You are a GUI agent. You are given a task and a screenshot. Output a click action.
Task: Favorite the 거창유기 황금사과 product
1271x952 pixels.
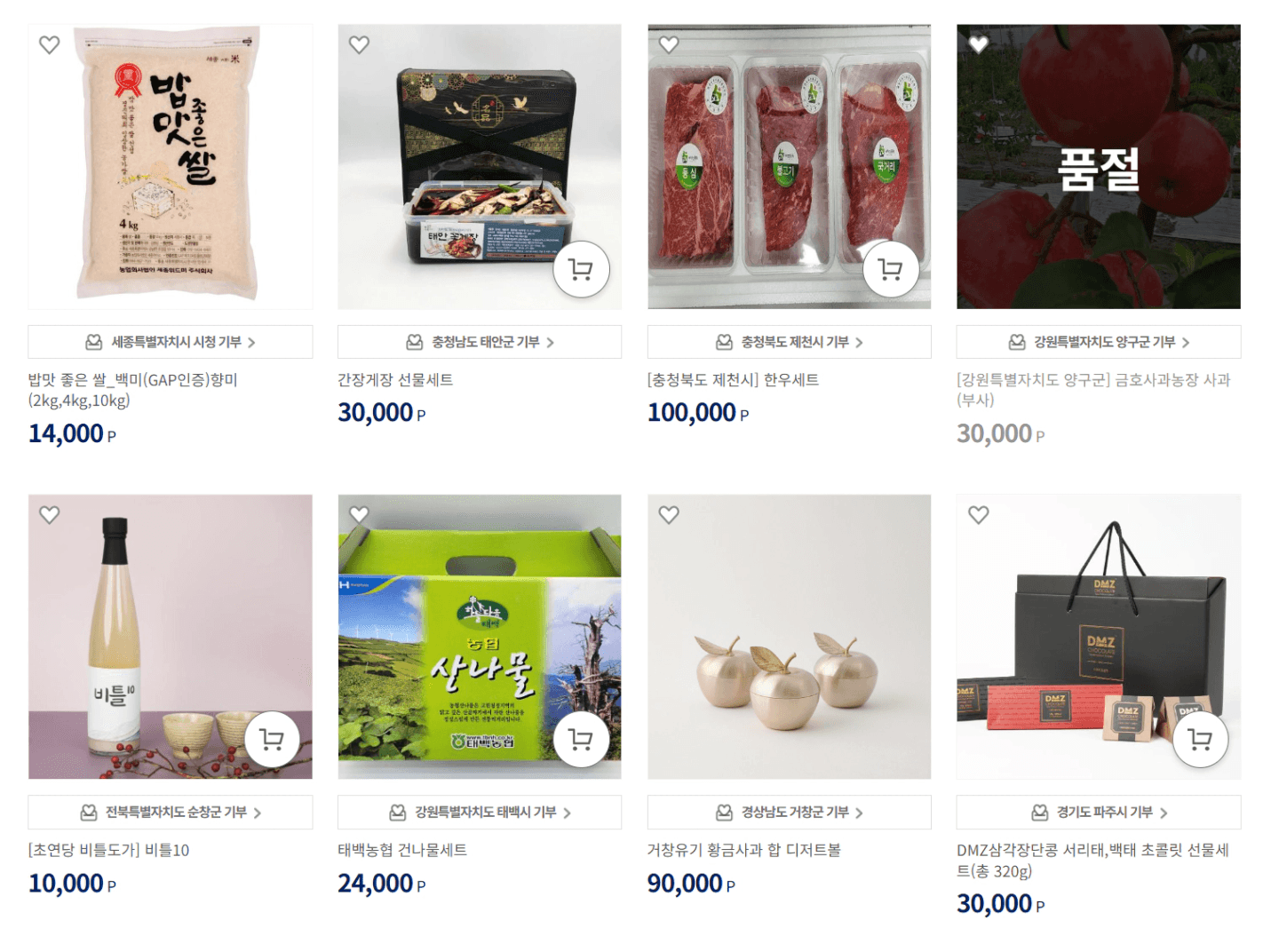pos(669,515)
